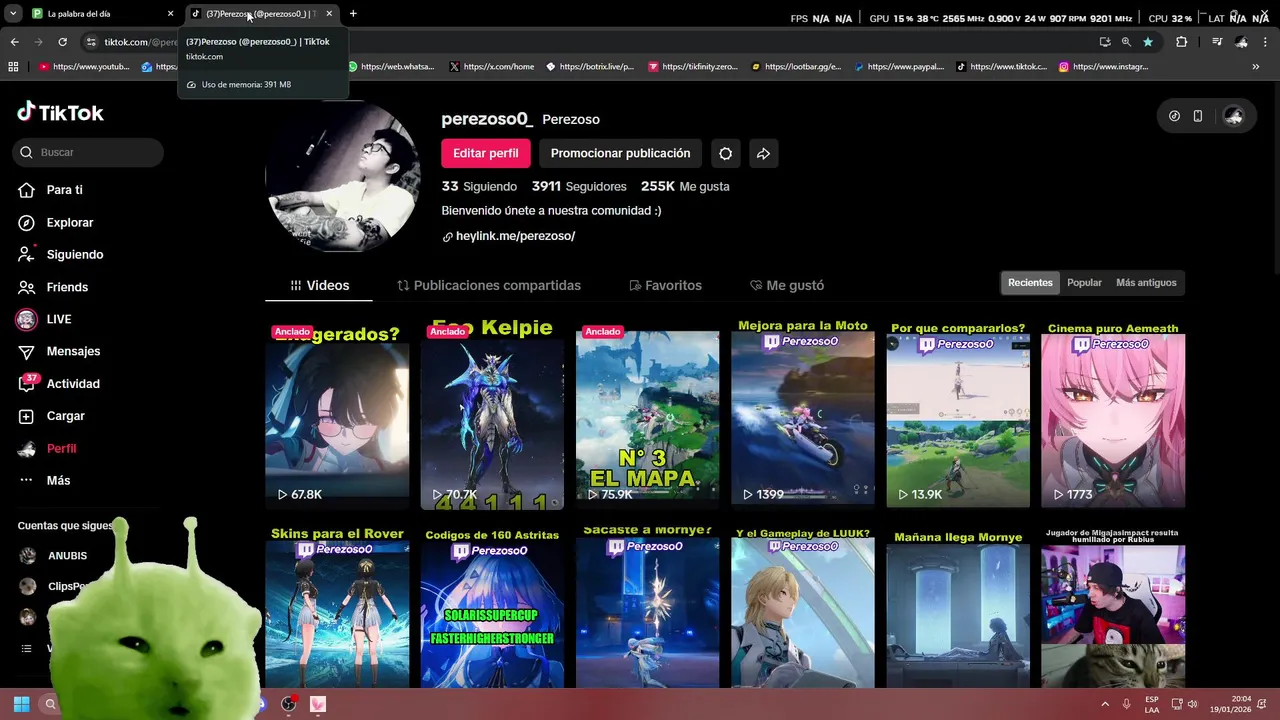Open the YouTube bookmark
This screenshot has height=720, width=1280.
pos(85,67)
